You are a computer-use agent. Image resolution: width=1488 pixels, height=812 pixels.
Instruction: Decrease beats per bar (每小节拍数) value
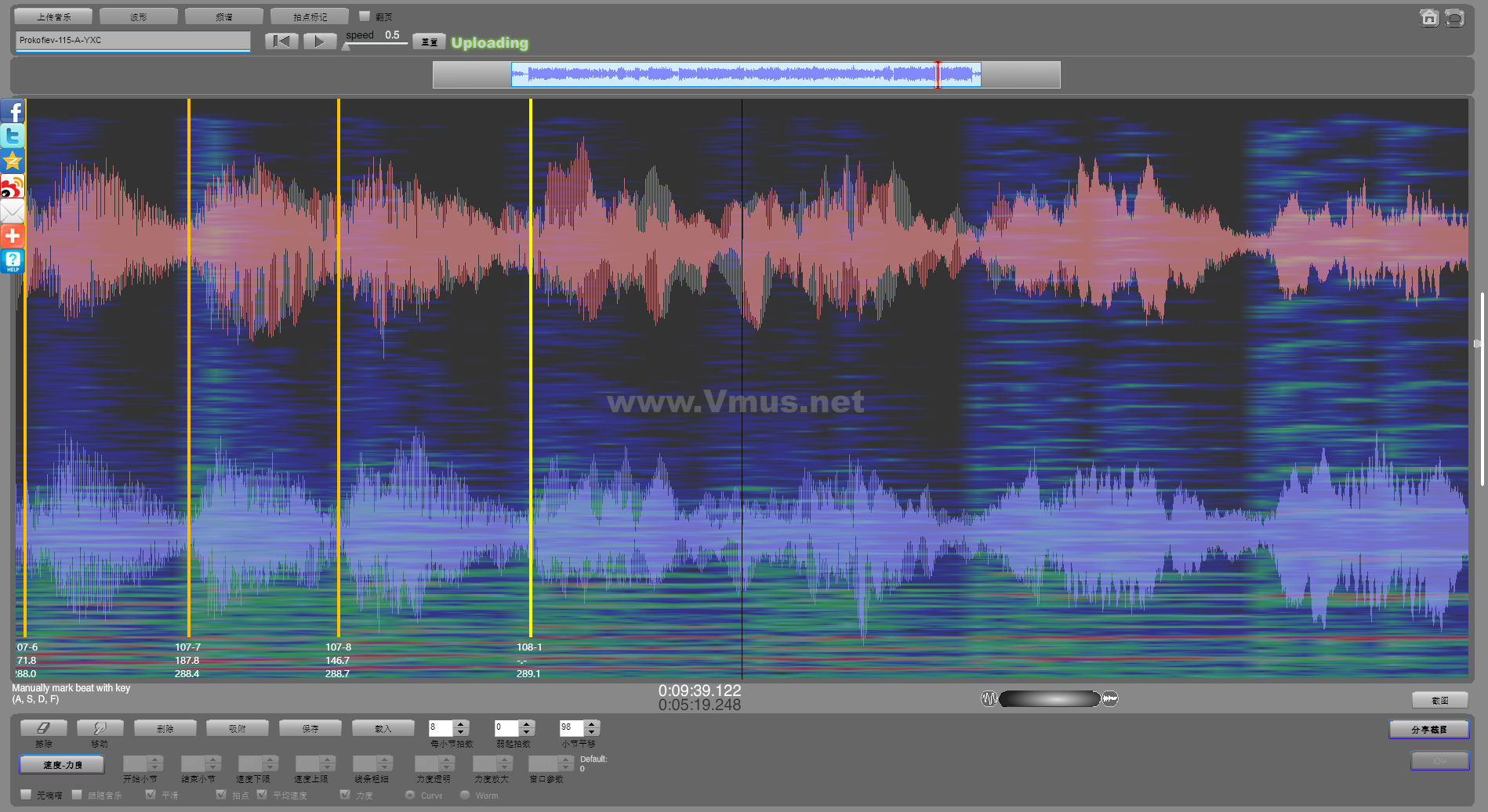coord(461,732)
